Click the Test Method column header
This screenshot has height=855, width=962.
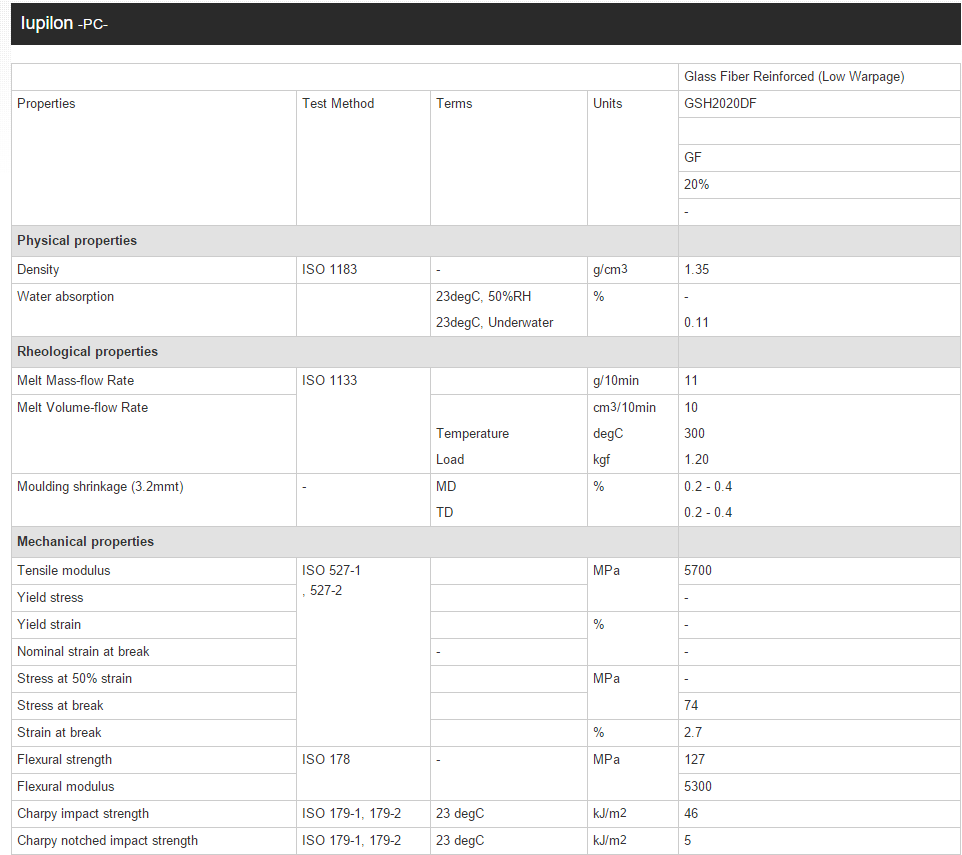[x=338, y=104]
